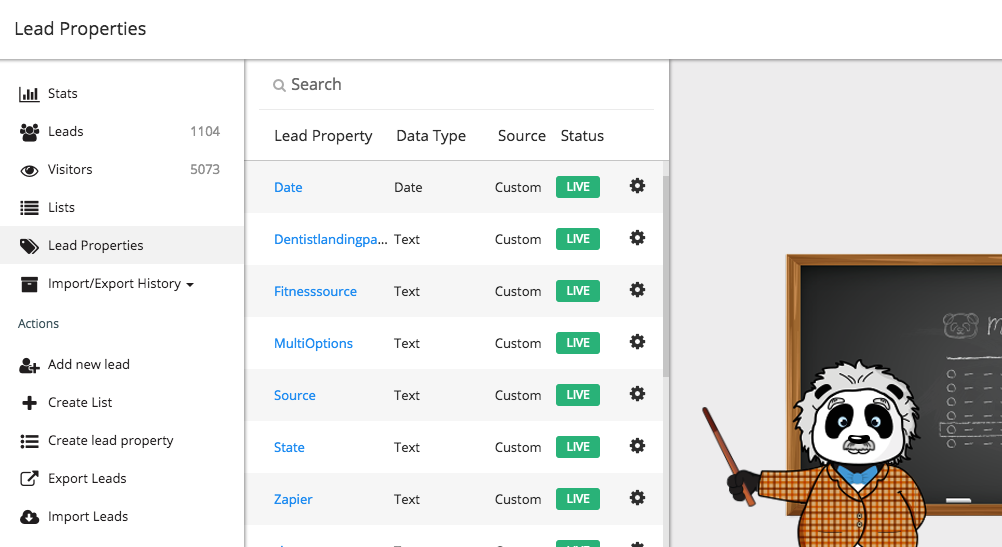
Task: Click the Create List plus icon
Action: click(29, 403)
